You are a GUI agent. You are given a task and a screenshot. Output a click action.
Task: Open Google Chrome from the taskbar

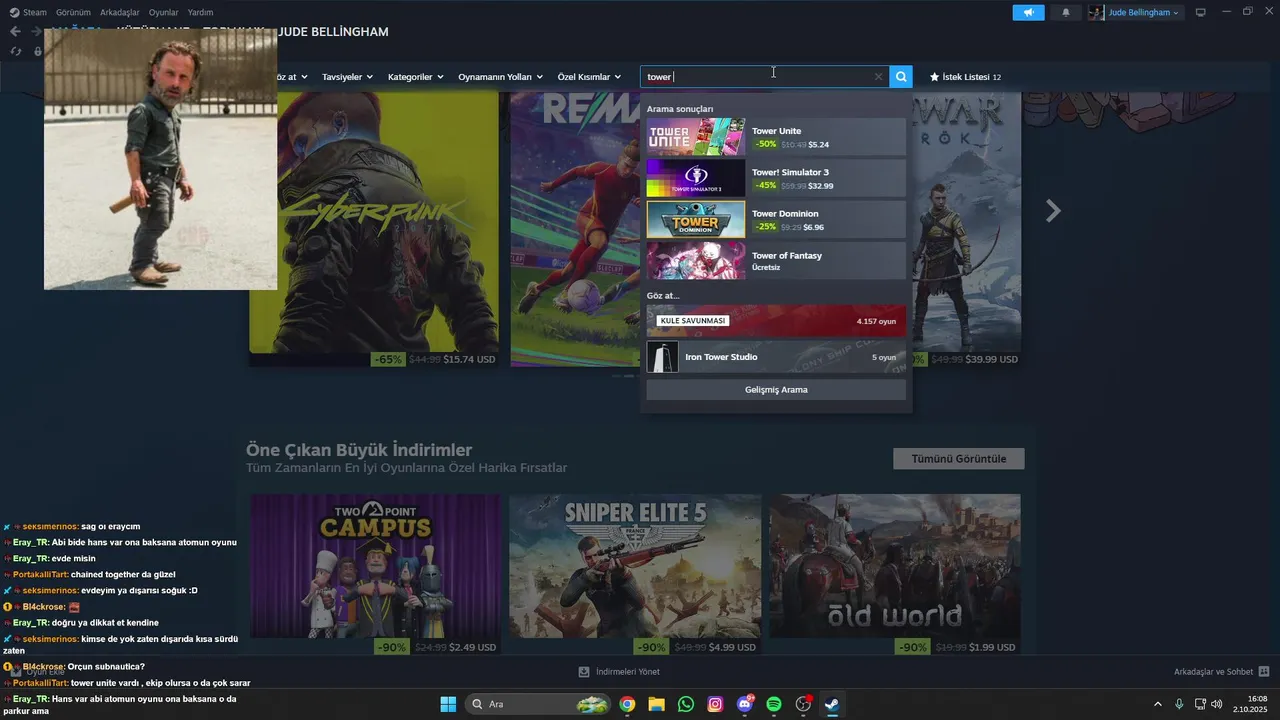point(627,704)
